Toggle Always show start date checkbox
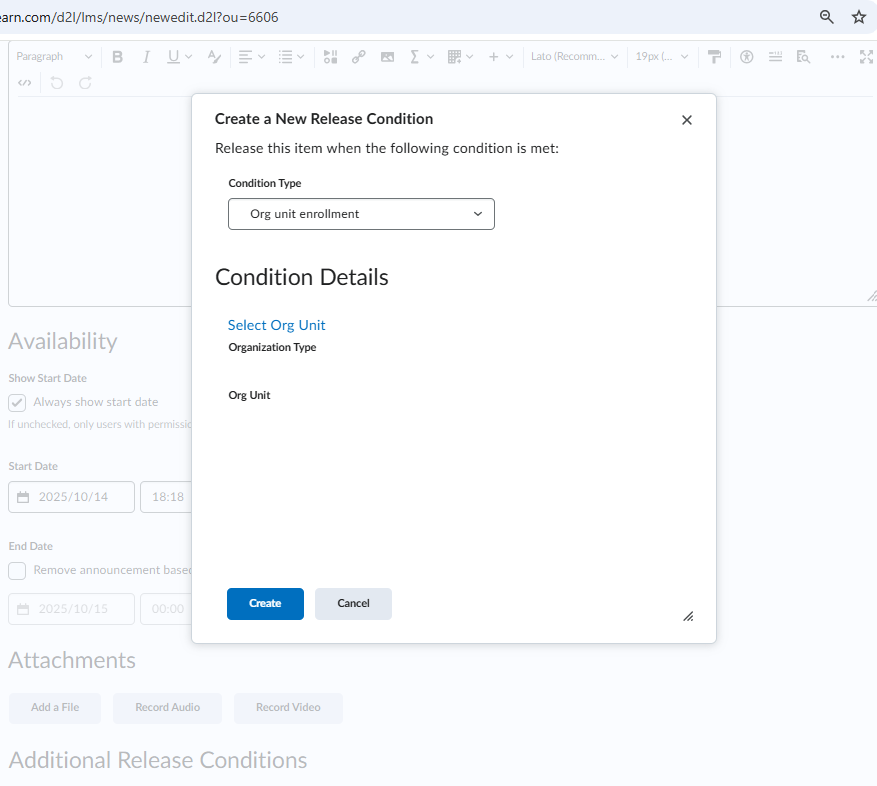This screenshot has width=877, height=786. point(17,403)
